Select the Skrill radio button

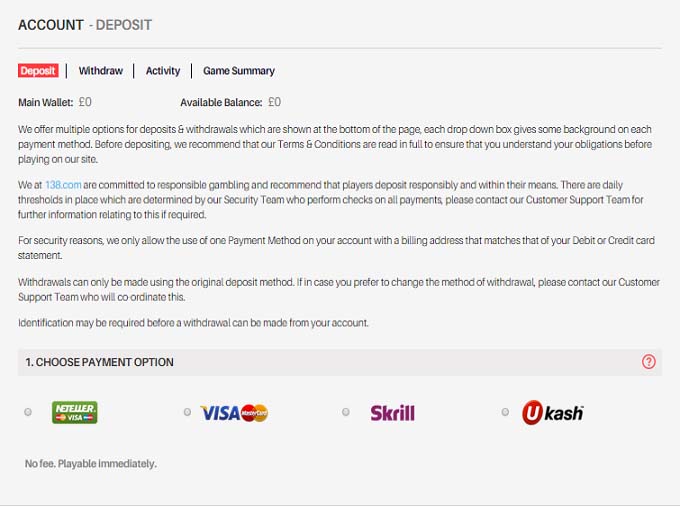tap(346, 412)
